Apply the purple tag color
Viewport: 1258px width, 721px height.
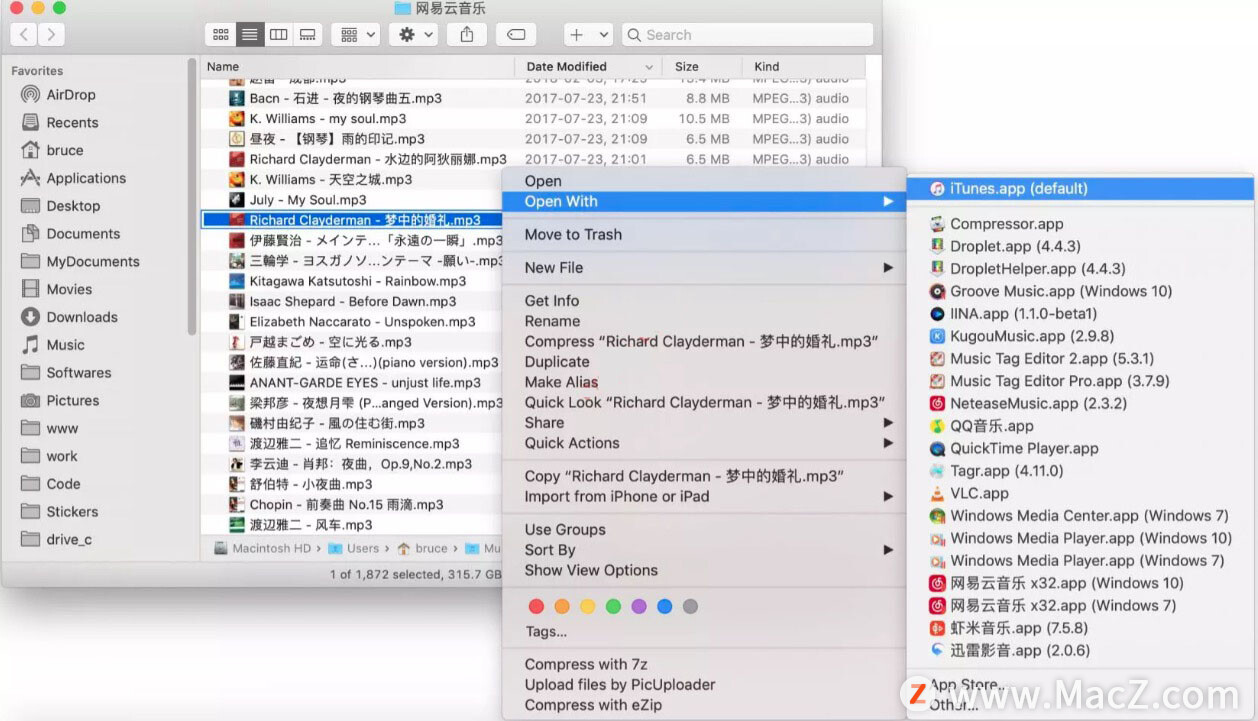[x=639, y=606]
